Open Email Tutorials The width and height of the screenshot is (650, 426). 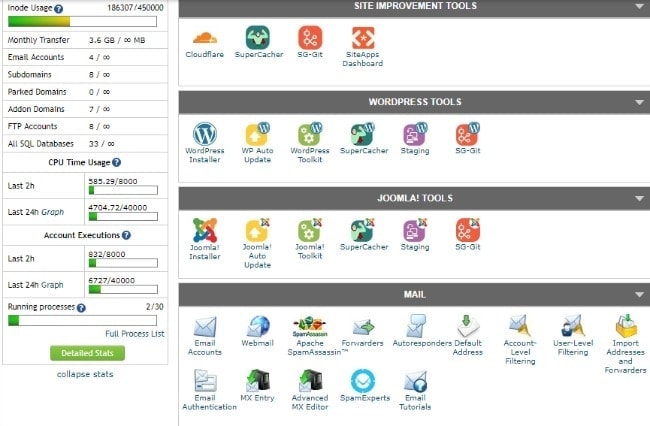tap(415, 390)
